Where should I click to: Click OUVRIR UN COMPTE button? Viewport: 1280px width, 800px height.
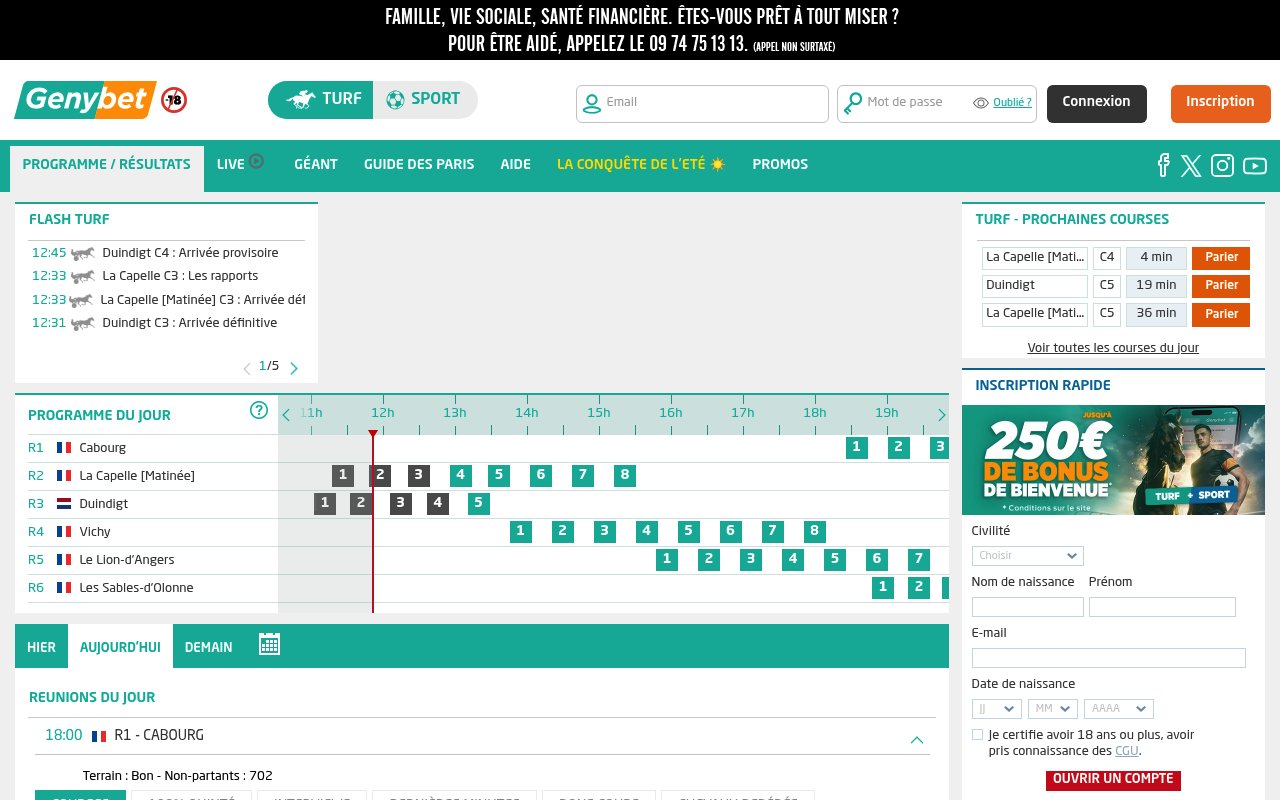click(x=1113, y=779)
